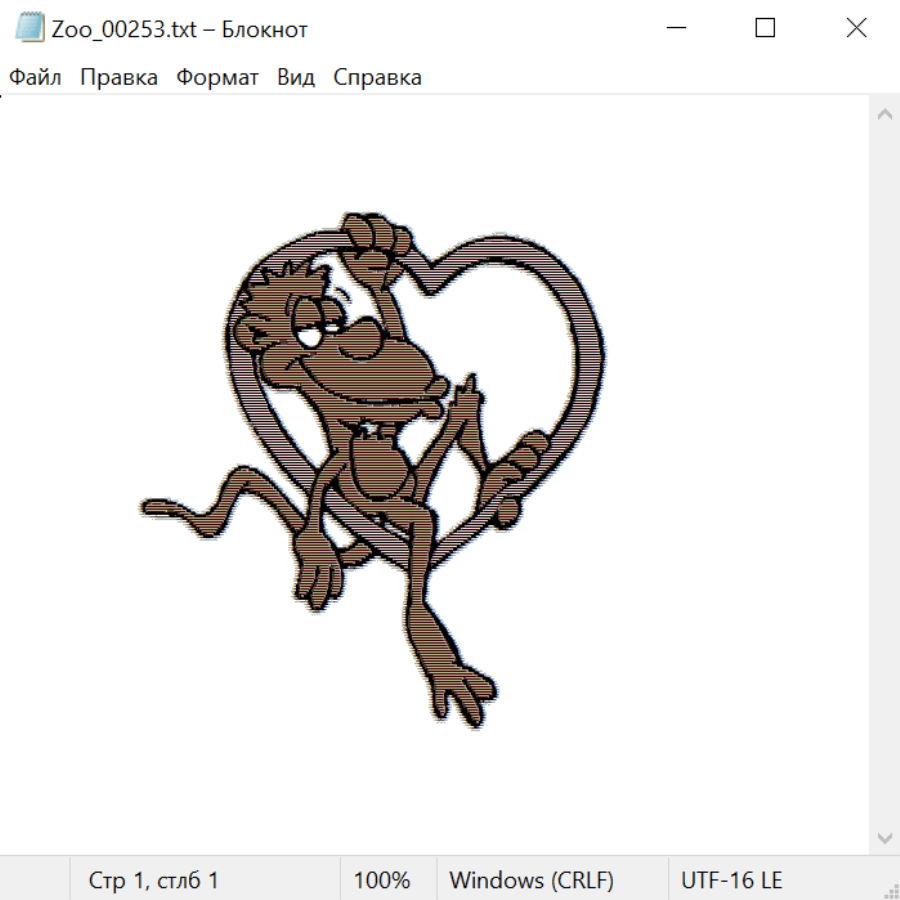Click the Стр 1, стлб 1 indicator
This screenshot has width=900, height=900.
[x=153, y=880]
